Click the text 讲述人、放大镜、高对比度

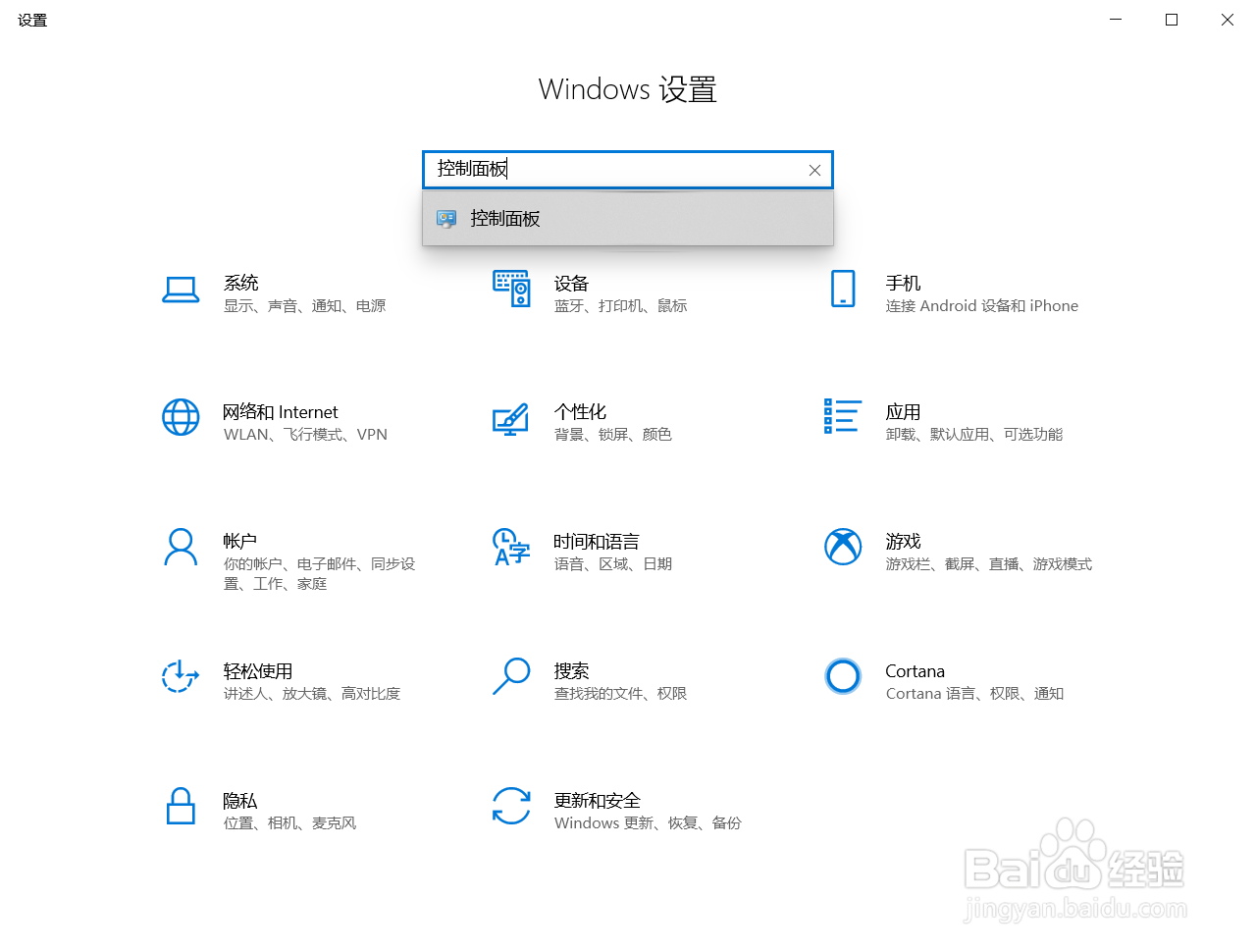click(x=311, y=694)
